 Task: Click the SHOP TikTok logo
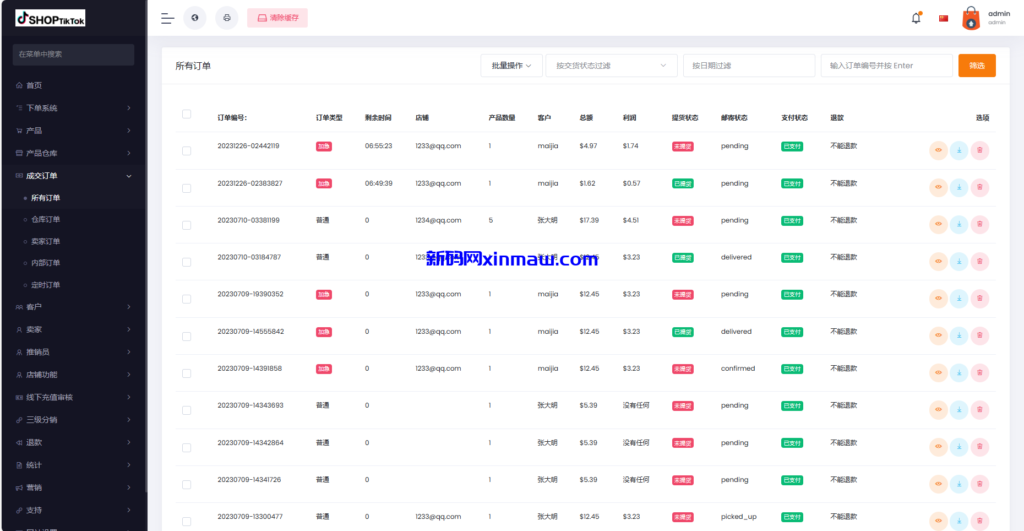(50, 18)
